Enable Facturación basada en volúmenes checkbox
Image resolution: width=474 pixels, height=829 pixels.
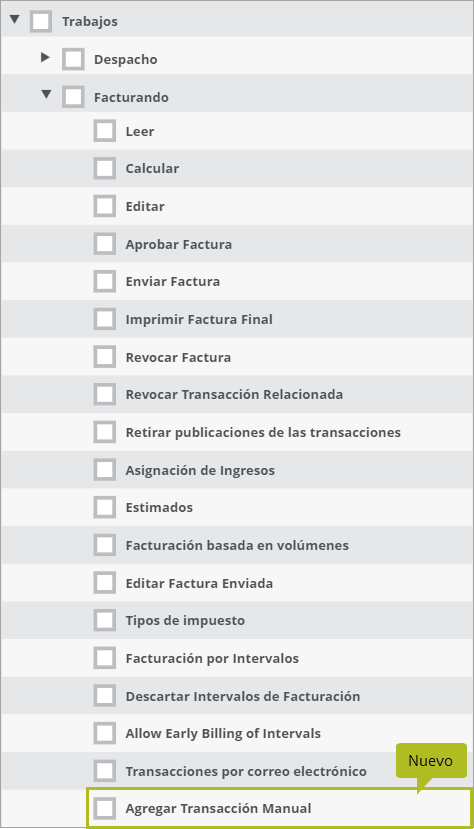105,545
